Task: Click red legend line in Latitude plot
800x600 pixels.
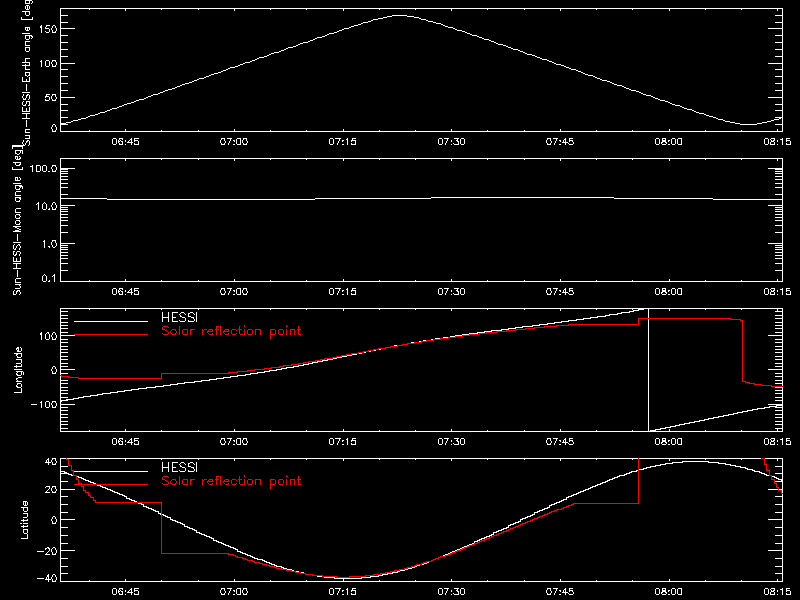Action: coord(111,485)
